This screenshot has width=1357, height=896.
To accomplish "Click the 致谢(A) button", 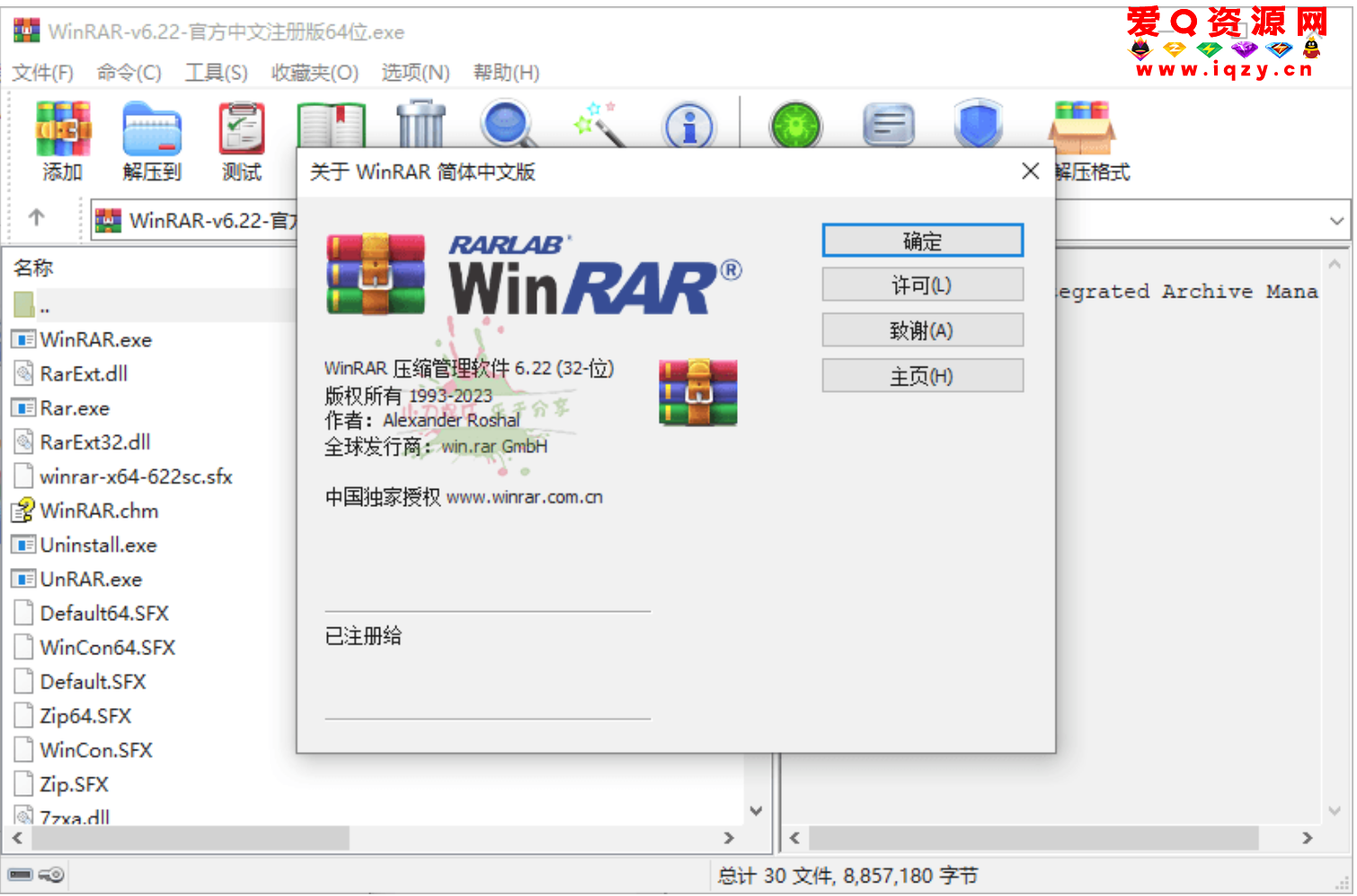I will pyautogui.click(x=923, y=330).
